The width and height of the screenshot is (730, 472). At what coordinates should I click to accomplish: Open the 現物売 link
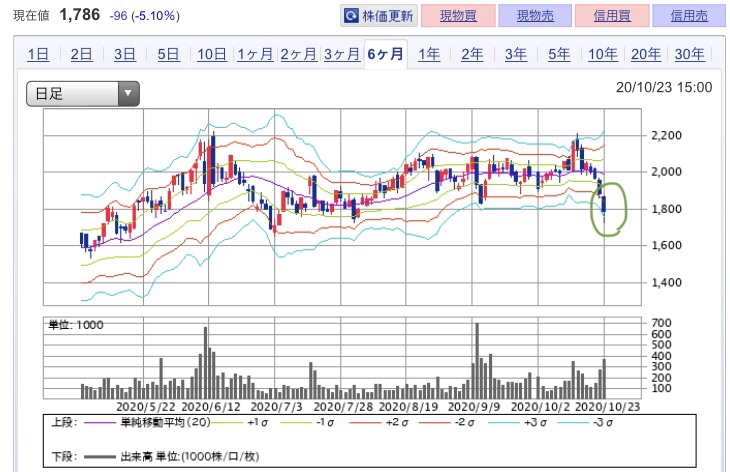[535, 16]
